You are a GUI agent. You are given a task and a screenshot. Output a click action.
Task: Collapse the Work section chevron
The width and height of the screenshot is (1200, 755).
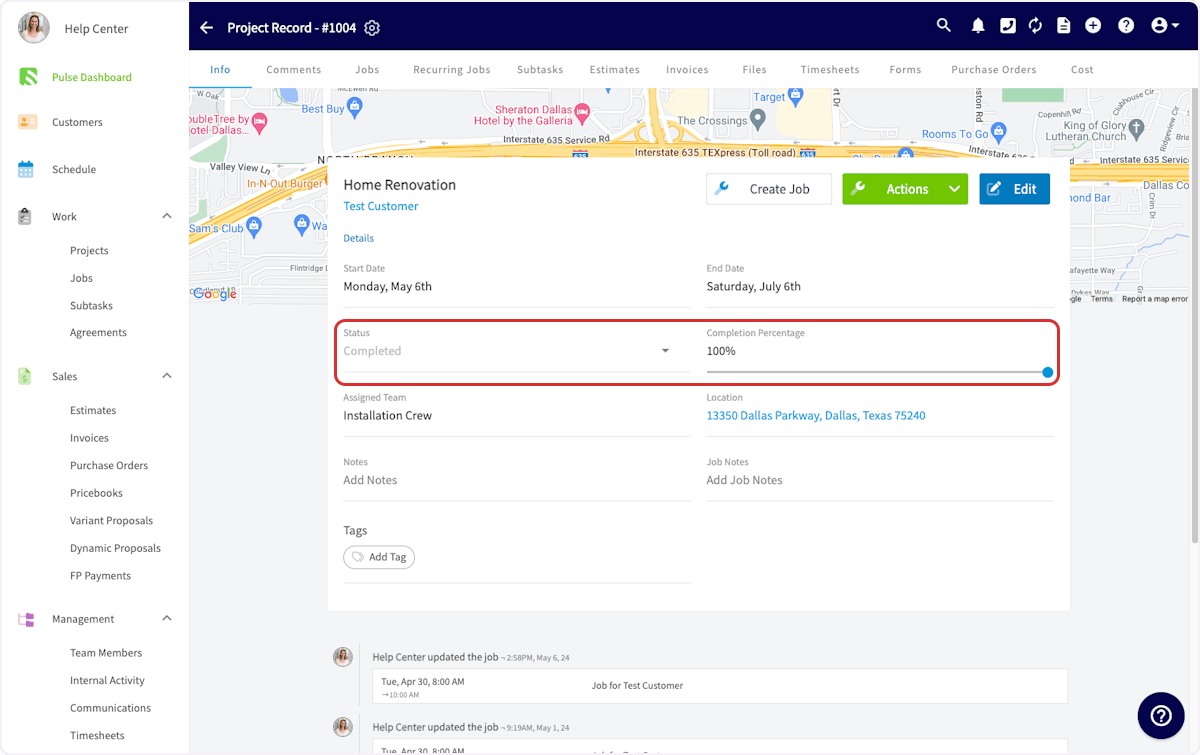tap(167, 216)
